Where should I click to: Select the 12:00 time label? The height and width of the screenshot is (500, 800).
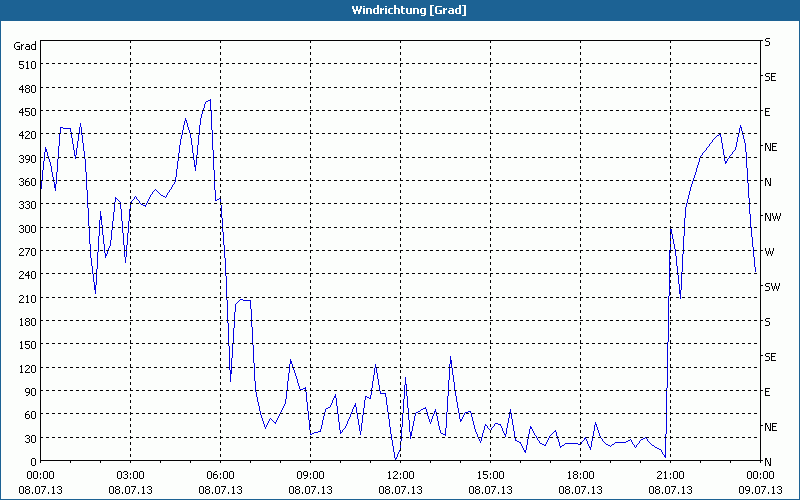coord(401,476)
